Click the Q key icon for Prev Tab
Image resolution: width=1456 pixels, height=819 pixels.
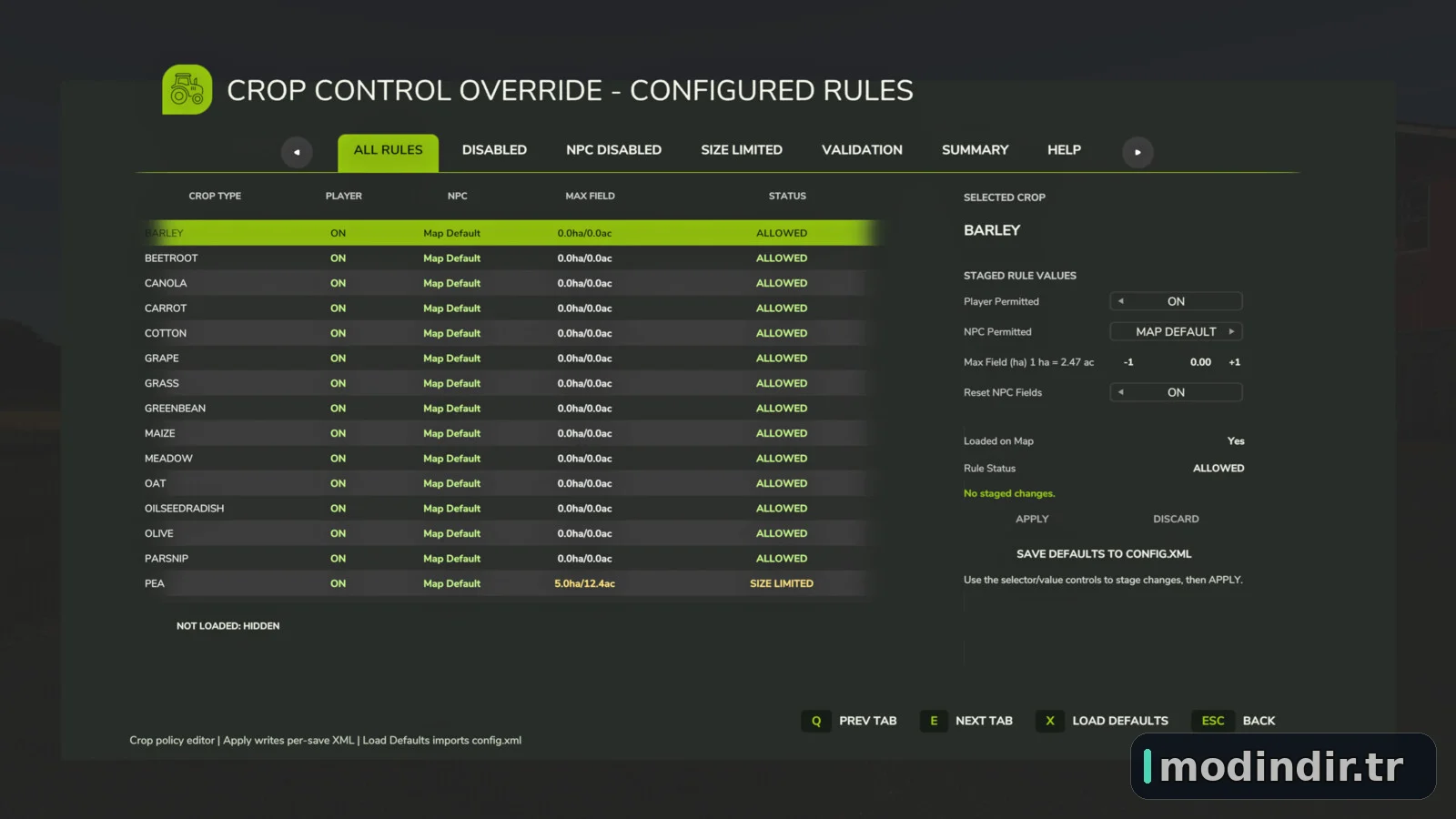(816, 721)
